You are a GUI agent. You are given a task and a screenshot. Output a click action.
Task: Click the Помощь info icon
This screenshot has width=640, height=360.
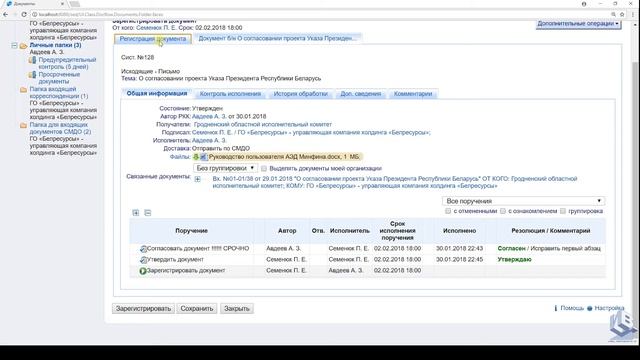click(x=556, y=308)
